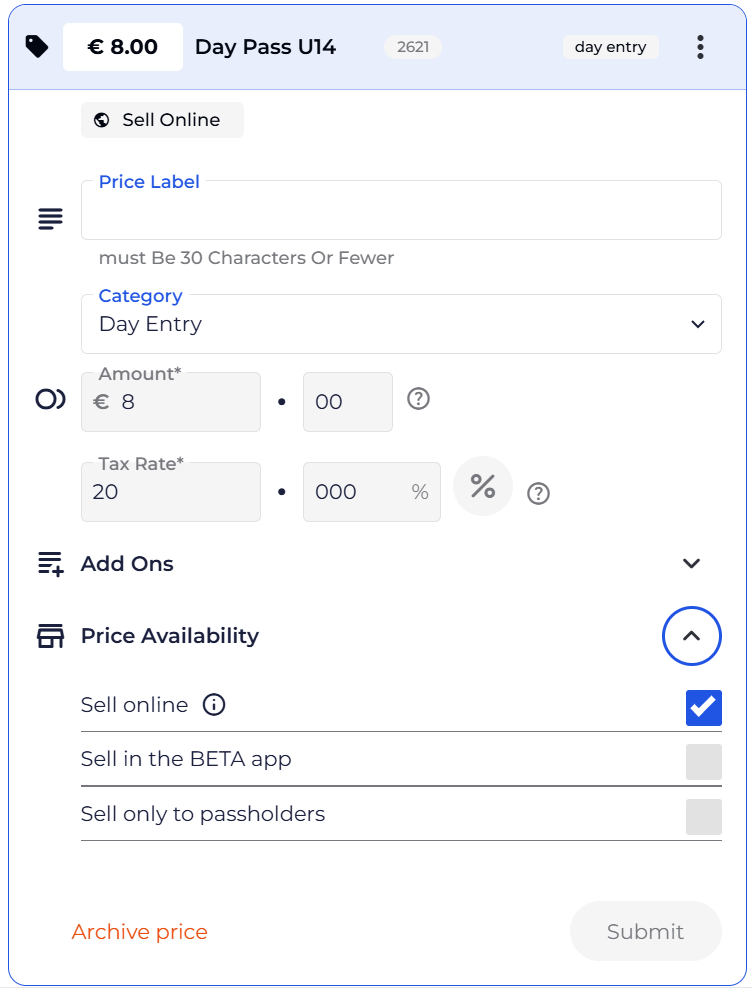Click the Sell Online globe chip
752x988 pixels.
pos(162,120)
